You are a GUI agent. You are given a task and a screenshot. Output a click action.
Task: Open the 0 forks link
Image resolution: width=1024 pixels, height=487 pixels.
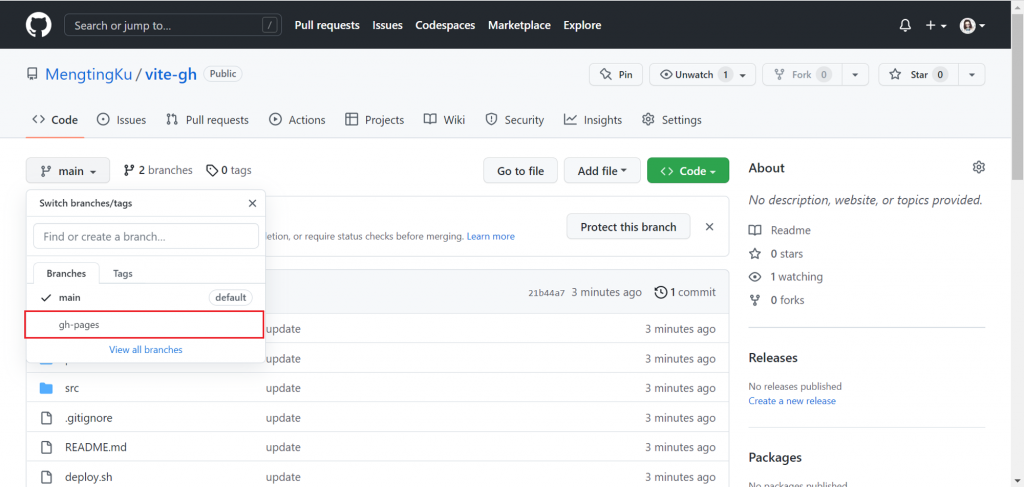point(776,300)
